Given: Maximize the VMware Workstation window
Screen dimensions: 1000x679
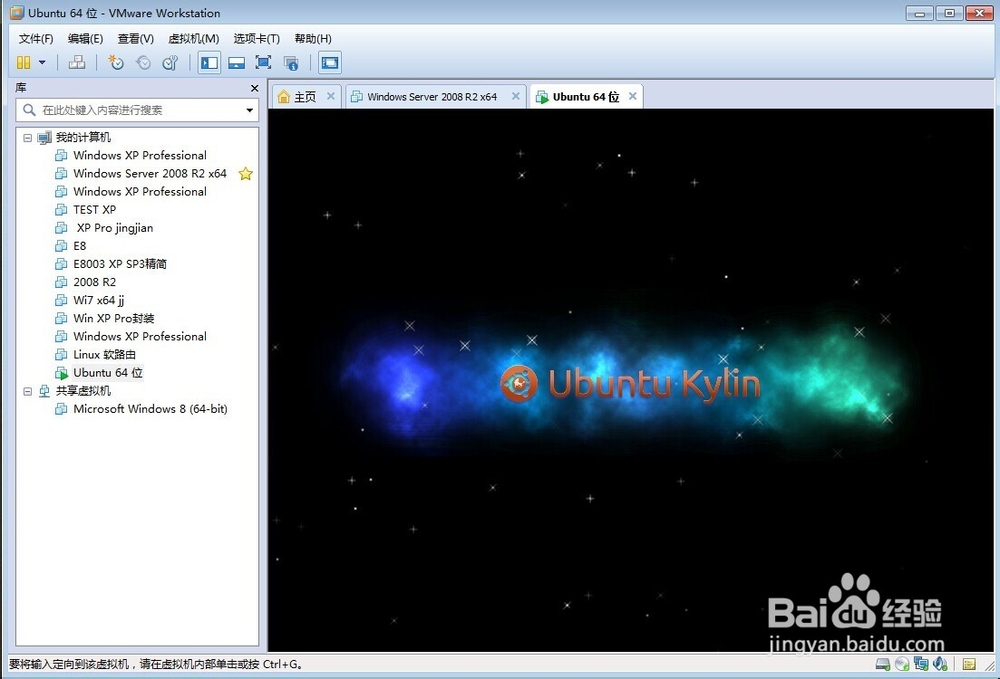Looking at the screenshot, I should (x=949, y=13).
